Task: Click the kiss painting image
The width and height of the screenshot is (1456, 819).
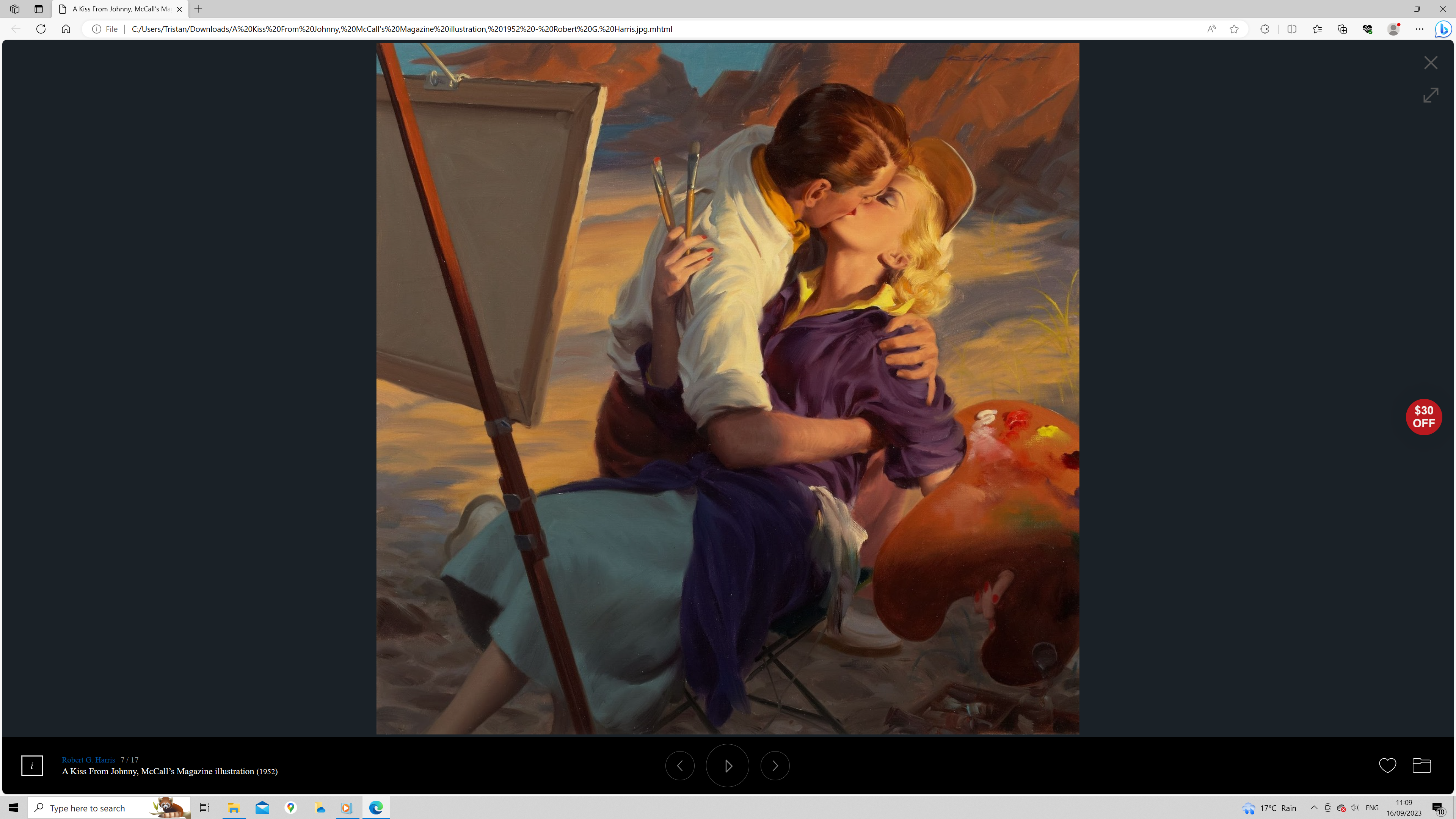Action: [x=728, y=389]
